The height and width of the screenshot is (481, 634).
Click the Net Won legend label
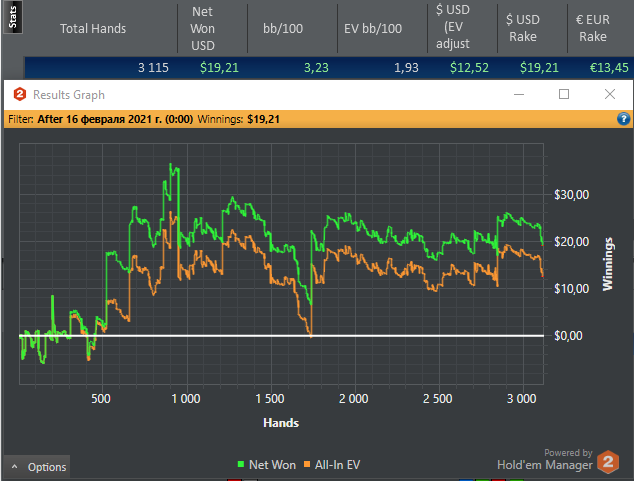273,465
